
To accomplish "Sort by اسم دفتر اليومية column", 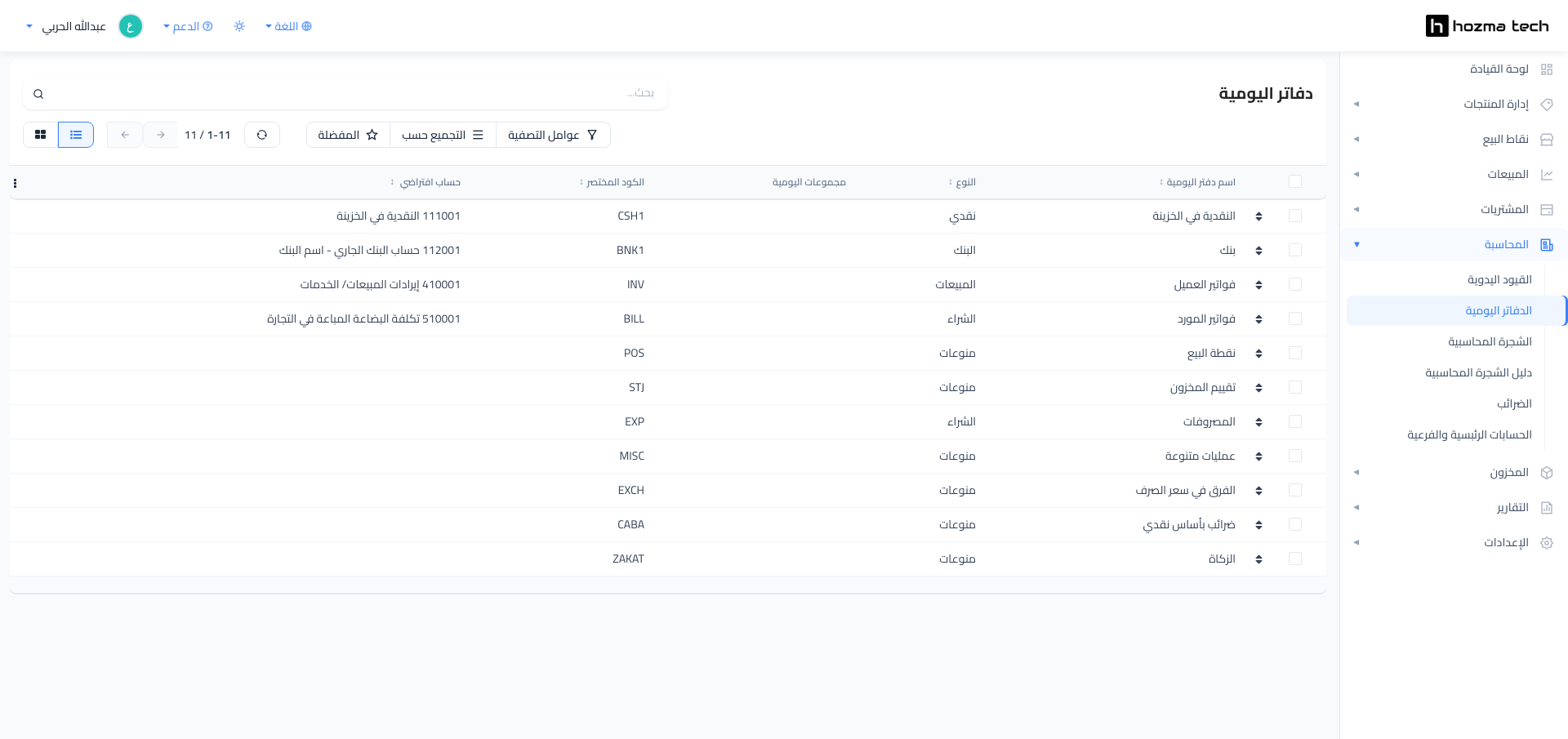I will point(1197,182).
